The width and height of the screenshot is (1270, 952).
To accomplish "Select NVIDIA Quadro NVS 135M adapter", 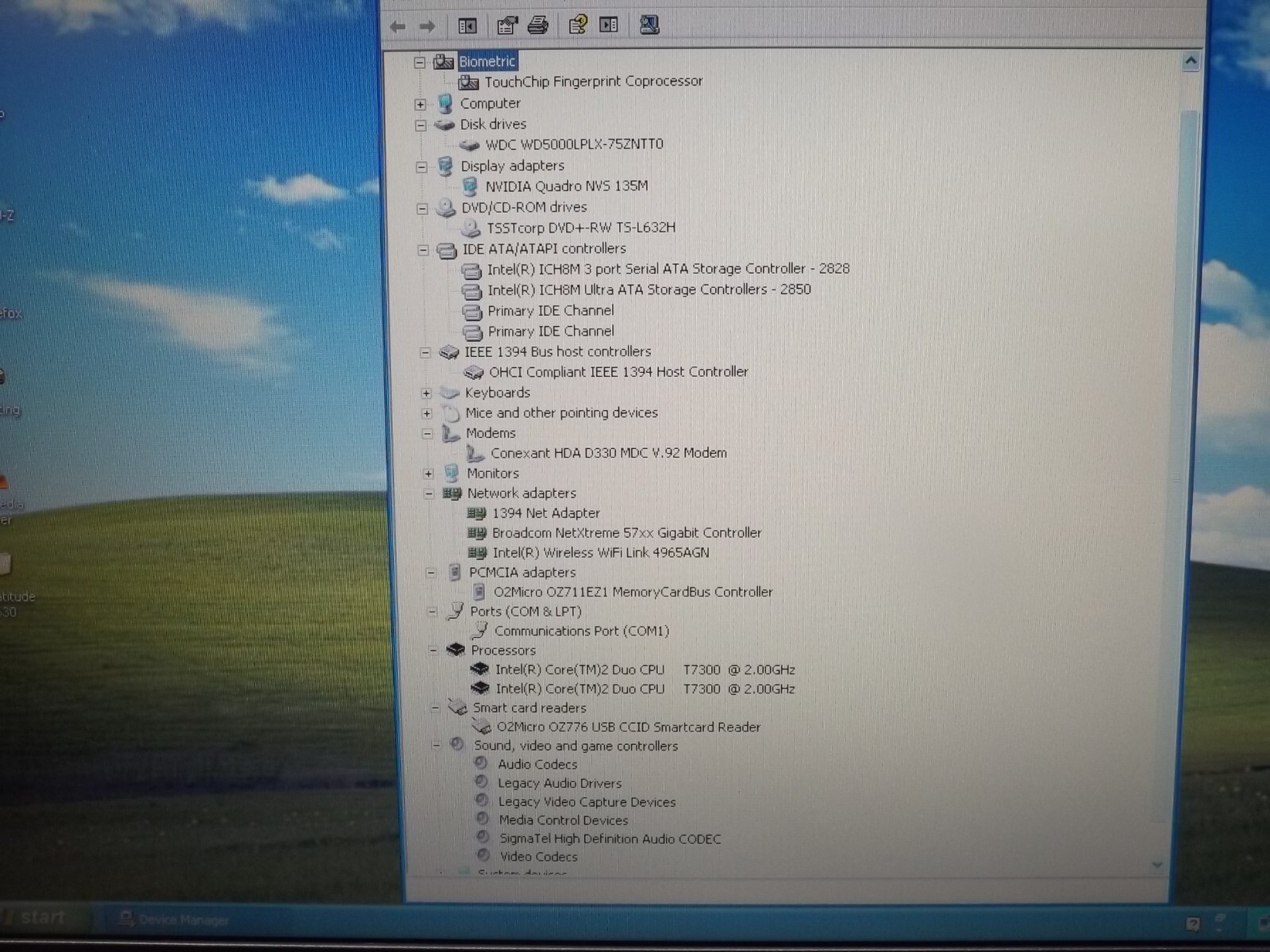I will (x=567, y=186).
